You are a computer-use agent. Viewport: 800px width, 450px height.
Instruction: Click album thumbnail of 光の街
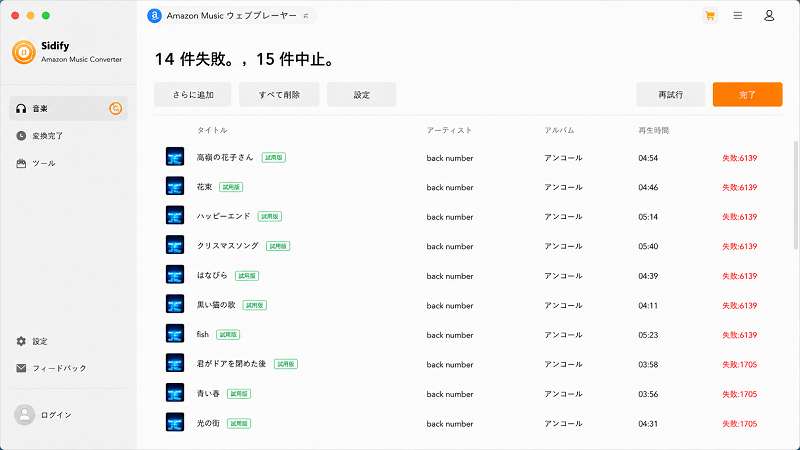click(x=175, y=422)
